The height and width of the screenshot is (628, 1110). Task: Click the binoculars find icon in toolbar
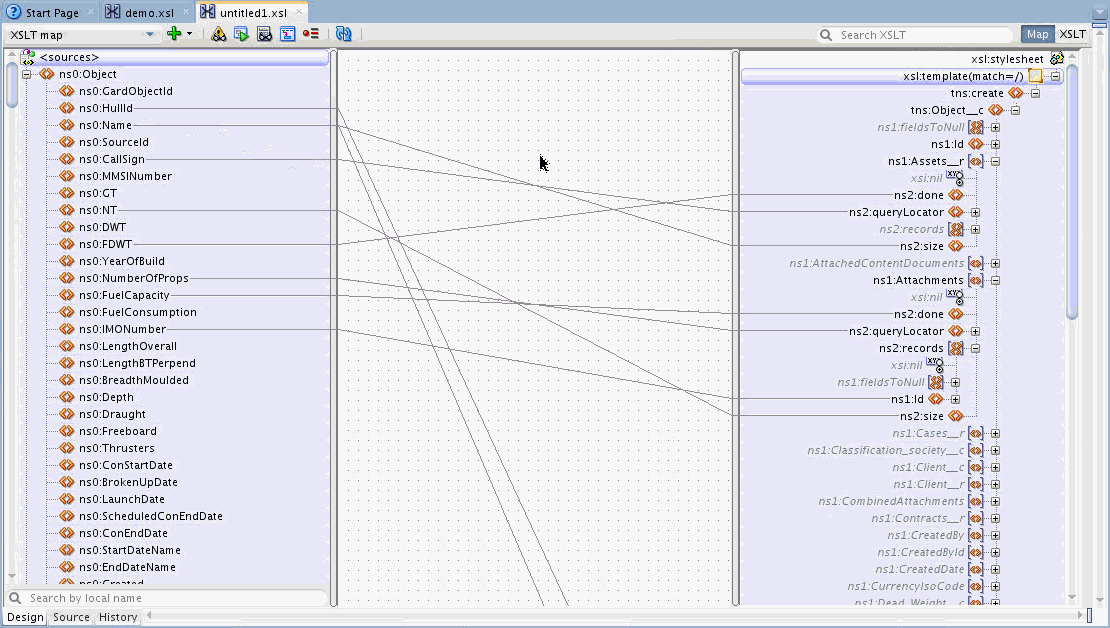[x=265, y=34]
